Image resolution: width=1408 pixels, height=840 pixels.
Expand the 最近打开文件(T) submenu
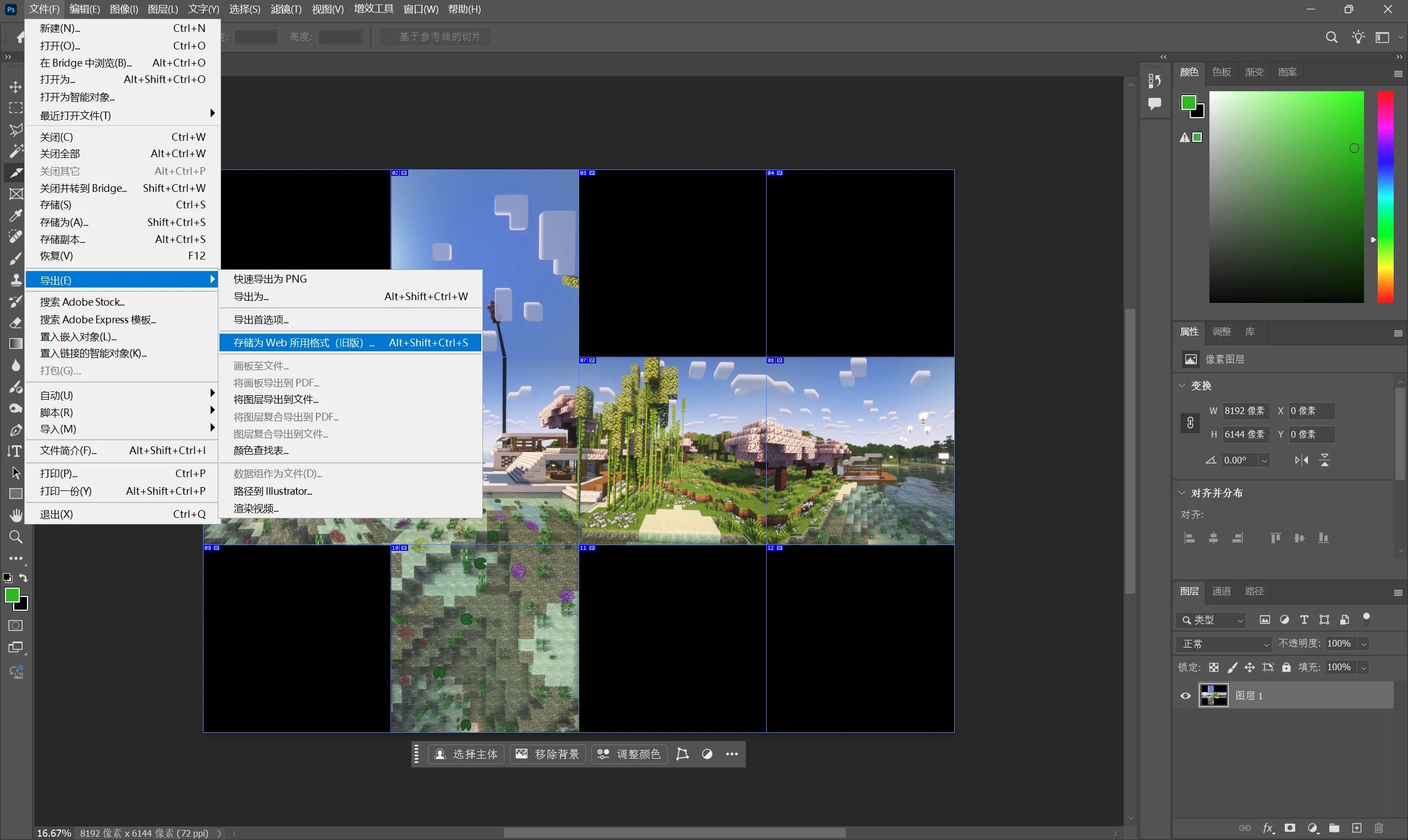pos(122,115)
